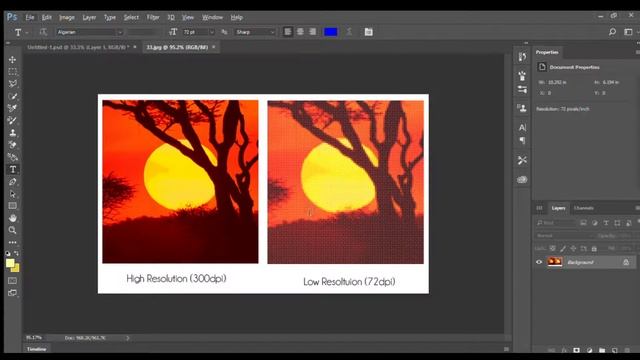Open the Edit Toolbar three-dots button
Image resolution: width=640 pixels, height=360 pixels.
click(x=13, y=242)
